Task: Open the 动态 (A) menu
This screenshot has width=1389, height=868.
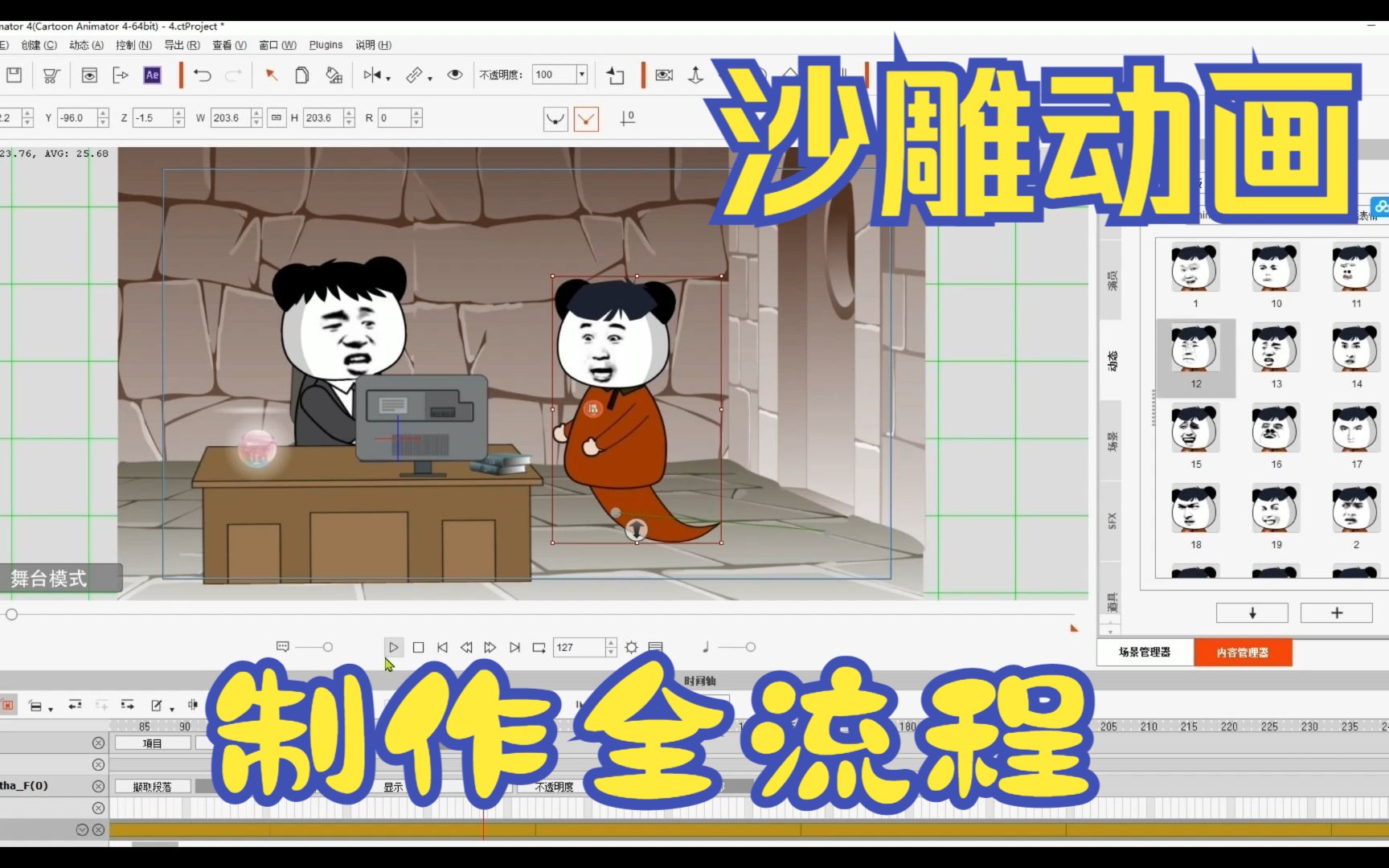Action: point(86,45)
